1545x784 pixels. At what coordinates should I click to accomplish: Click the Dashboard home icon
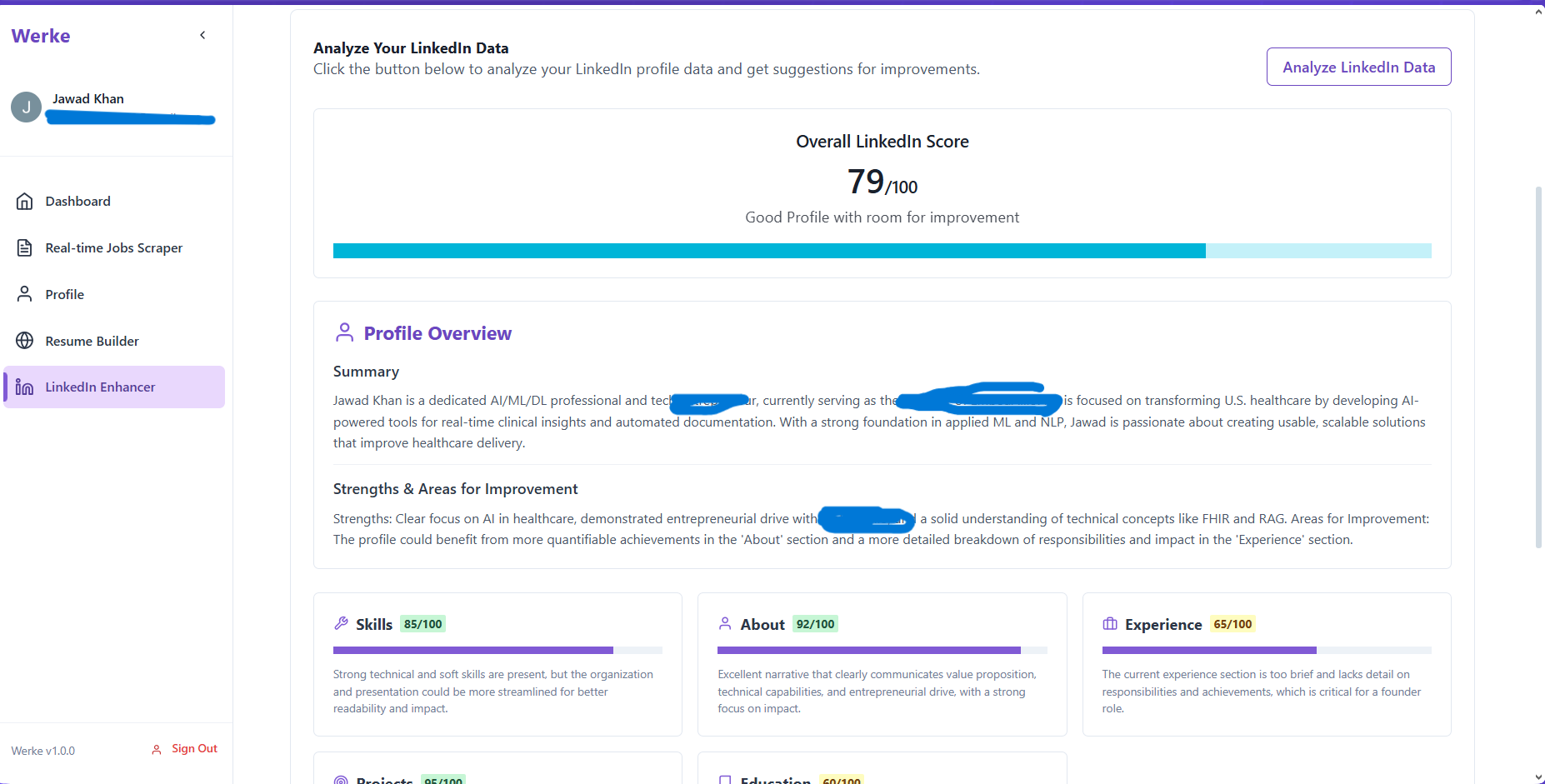pyautogui.click(x=25, y=202)
